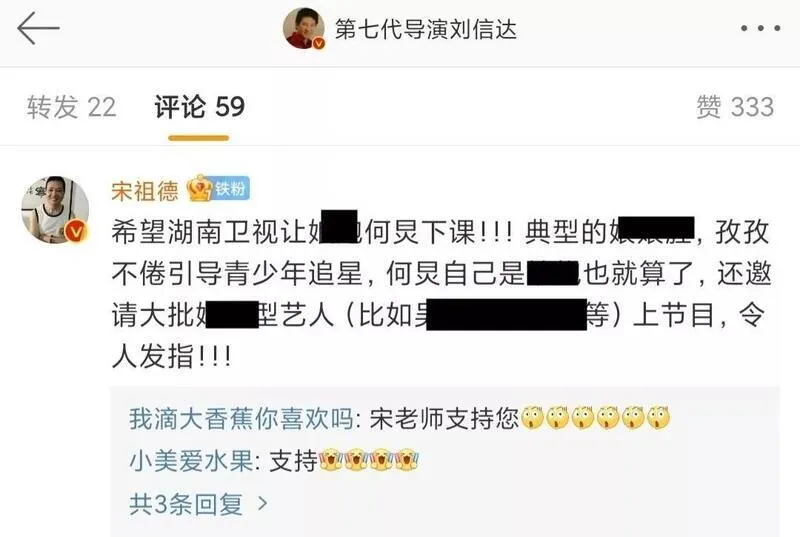Select the 评论 59 tab

(x=199, y=107)
